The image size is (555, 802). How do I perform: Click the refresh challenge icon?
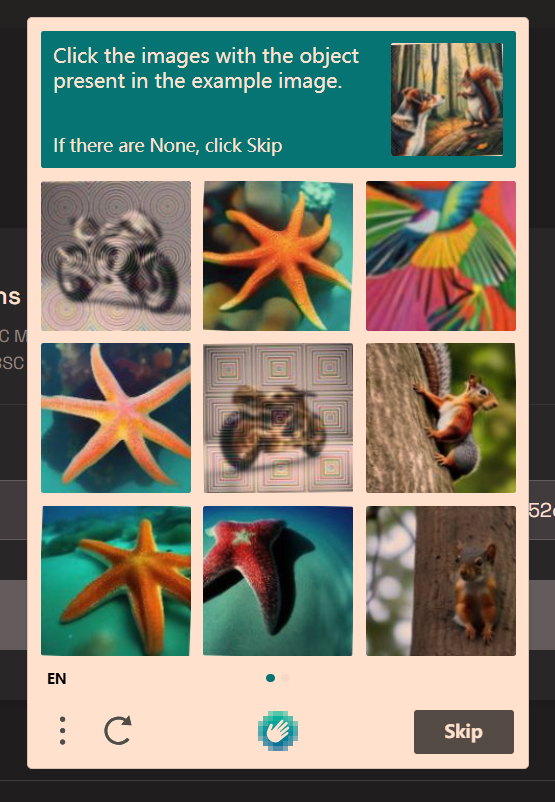point(118,730)
